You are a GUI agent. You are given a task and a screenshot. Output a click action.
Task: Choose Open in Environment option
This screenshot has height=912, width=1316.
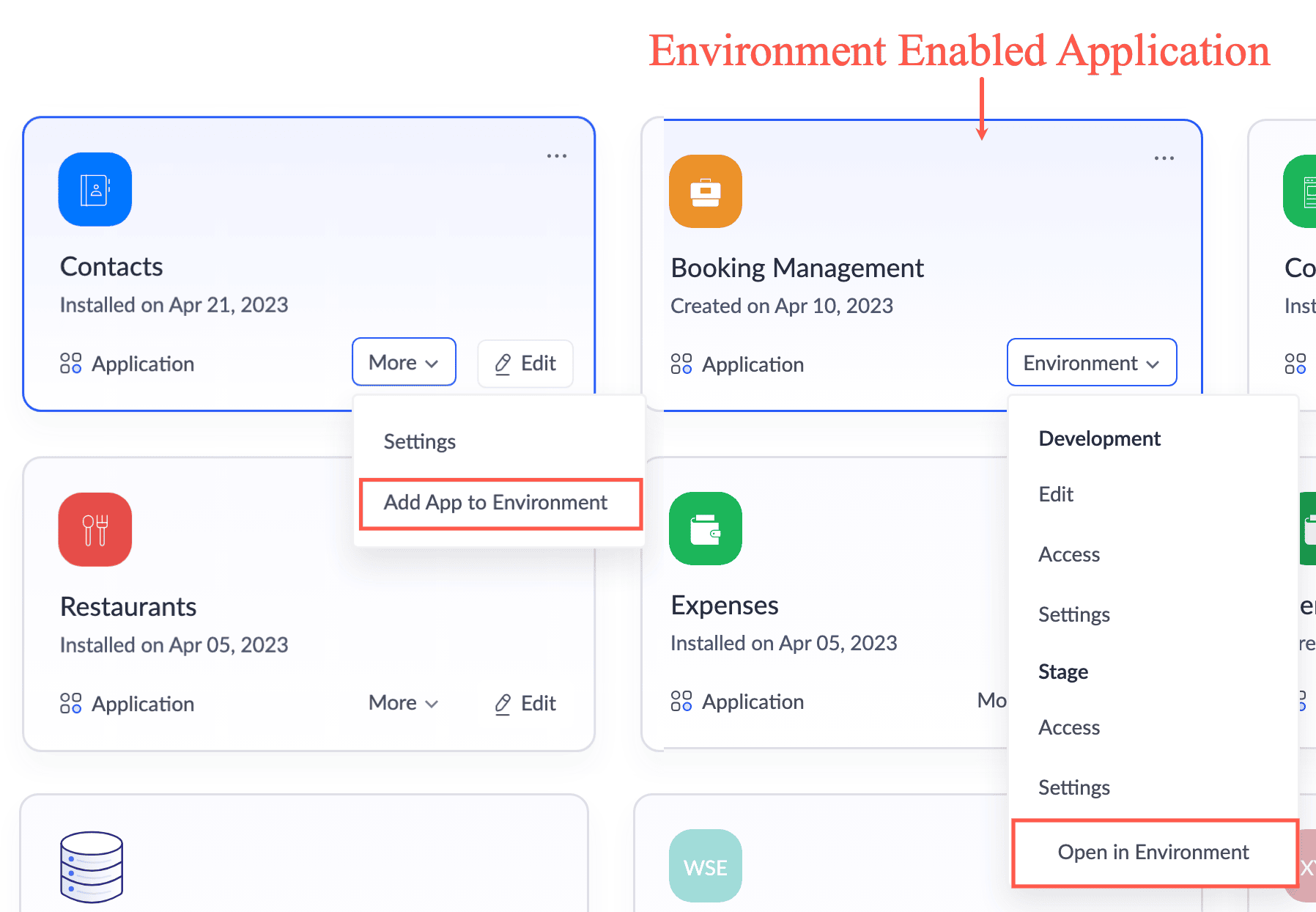(1153, 852)
